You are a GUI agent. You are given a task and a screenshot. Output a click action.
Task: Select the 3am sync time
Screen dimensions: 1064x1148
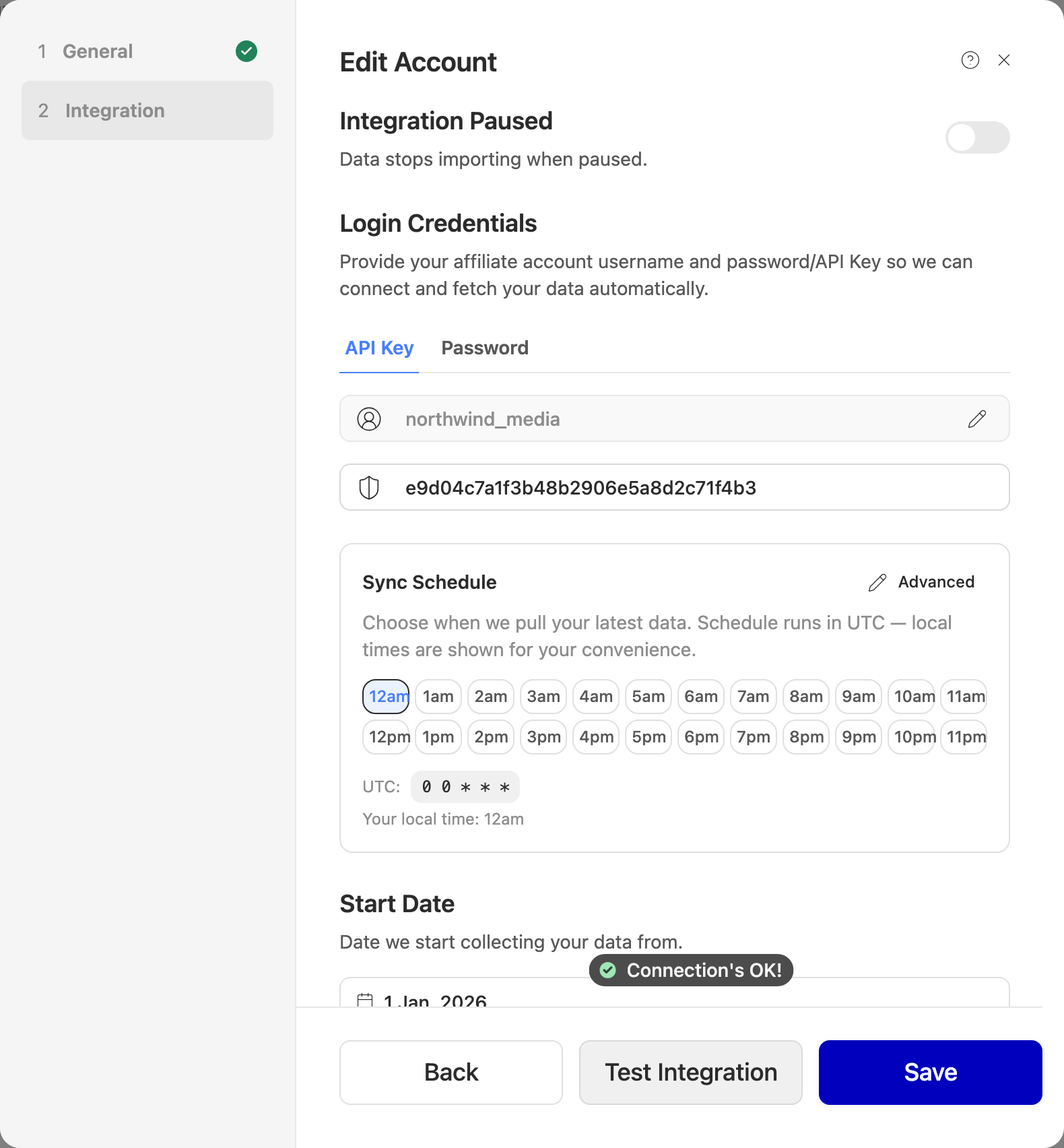coord(543,697)
